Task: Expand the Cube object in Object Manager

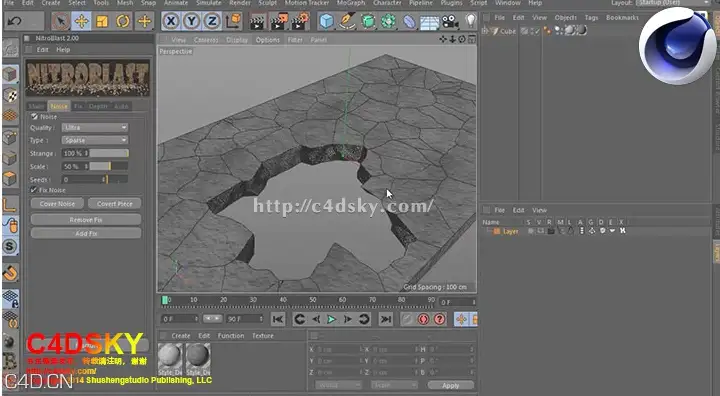Action: (485, 31)
